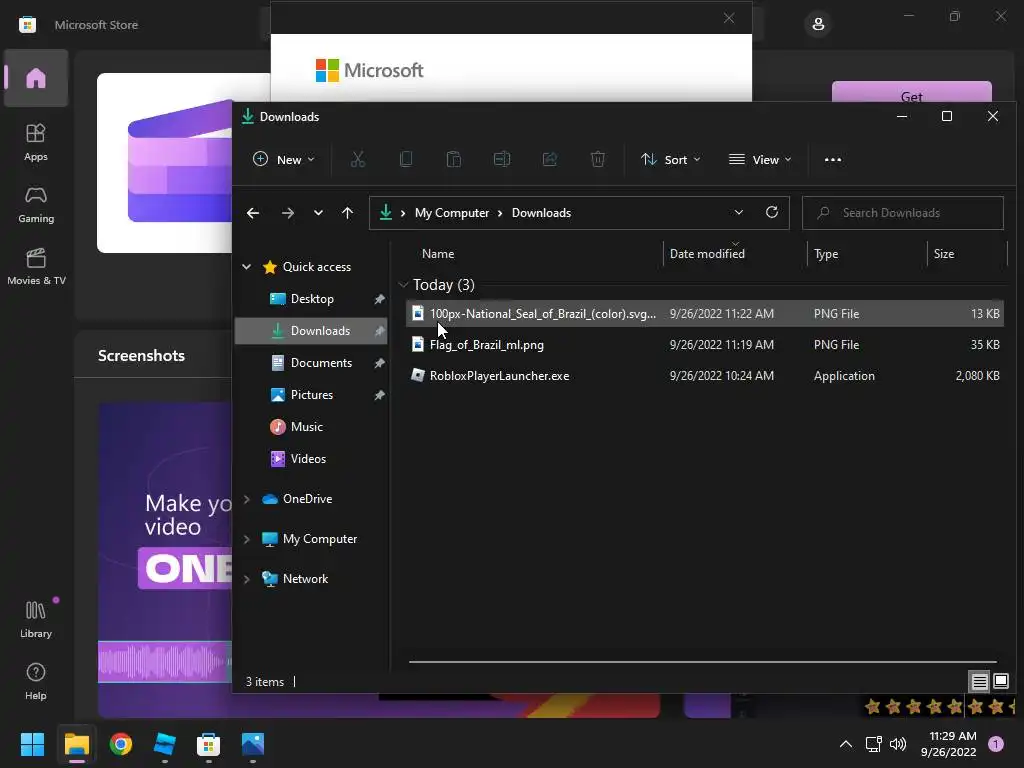Open Gaming section in Microsoft Store
The image size is (1024, 768).
point(36,204)
